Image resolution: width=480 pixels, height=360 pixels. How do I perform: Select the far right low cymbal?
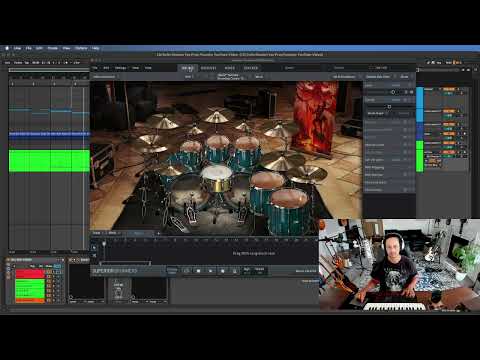306,174
